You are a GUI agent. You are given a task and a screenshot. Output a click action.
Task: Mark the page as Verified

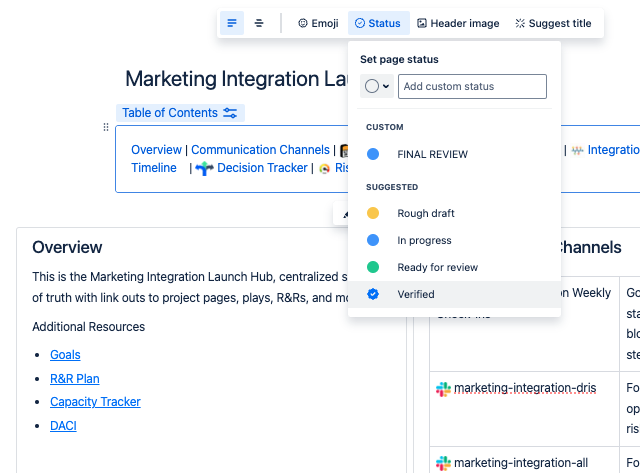(415, 294)
